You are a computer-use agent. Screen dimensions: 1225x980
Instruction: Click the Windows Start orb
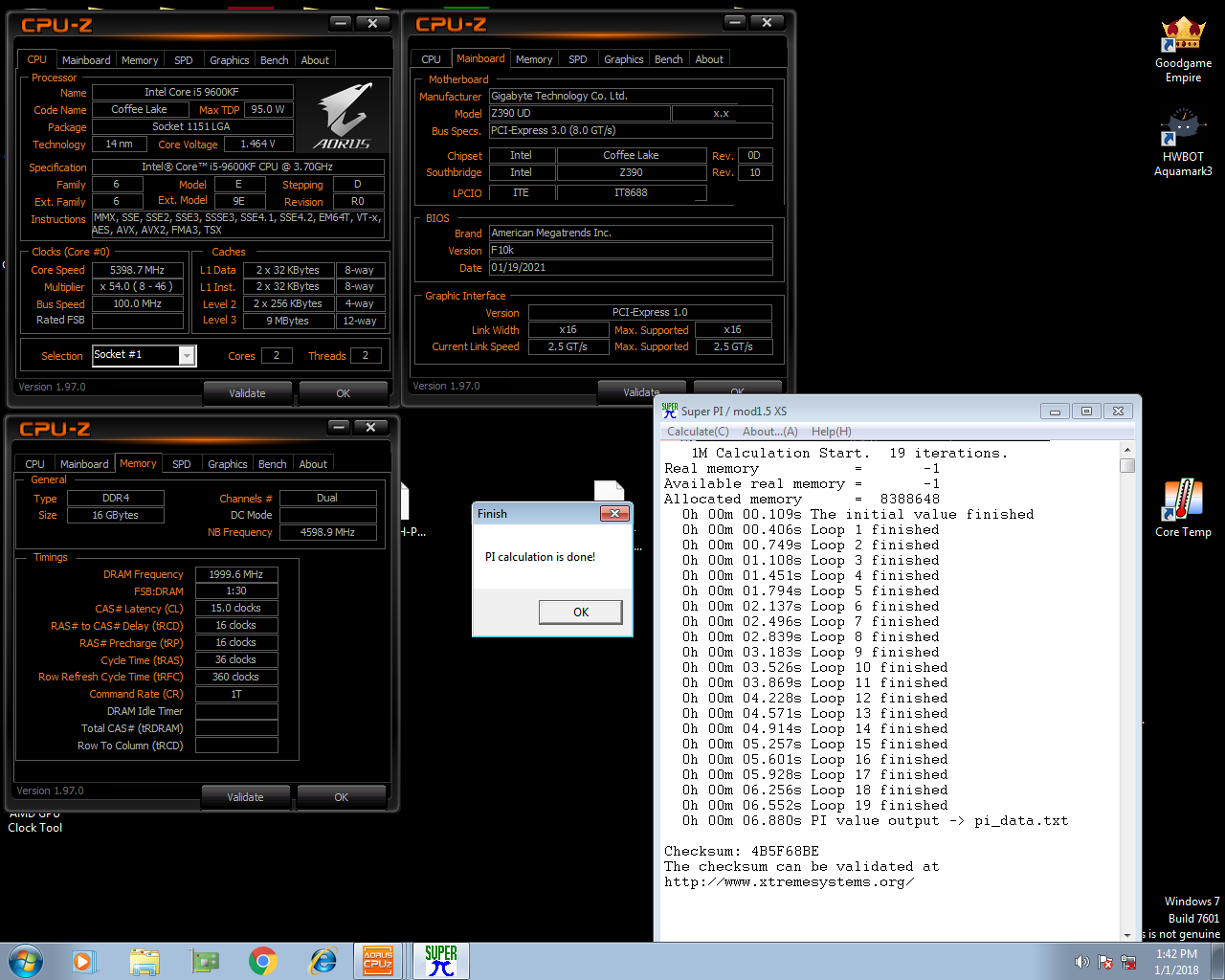point(25,961)
